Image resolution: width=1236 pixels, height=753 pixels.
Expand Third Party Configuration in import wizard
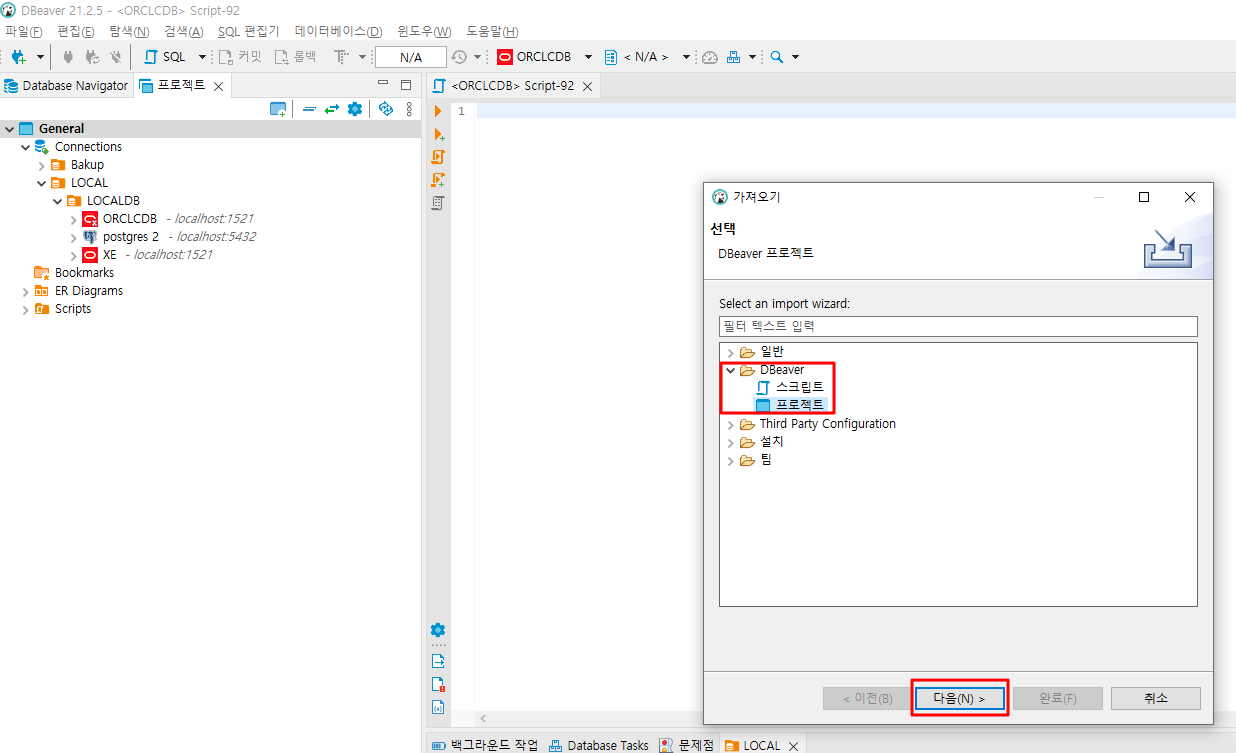click(x=731, y=424)
